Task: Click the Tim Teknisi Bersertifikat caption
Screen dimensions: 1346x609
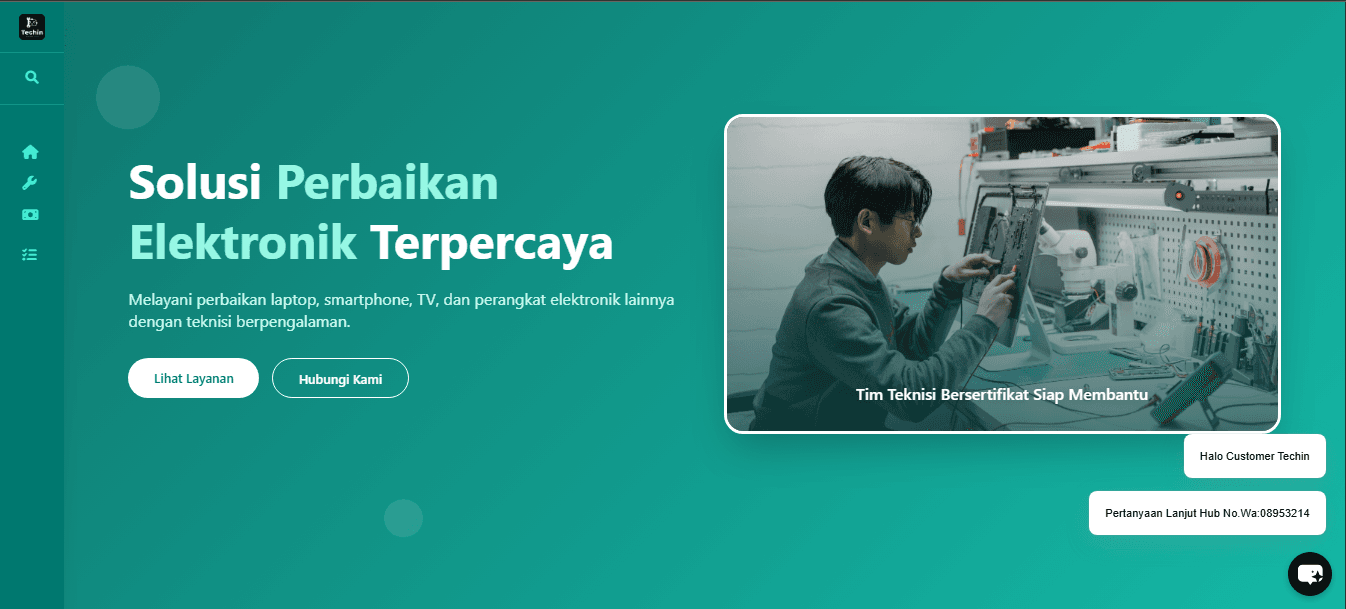Action: point(1002,395)
